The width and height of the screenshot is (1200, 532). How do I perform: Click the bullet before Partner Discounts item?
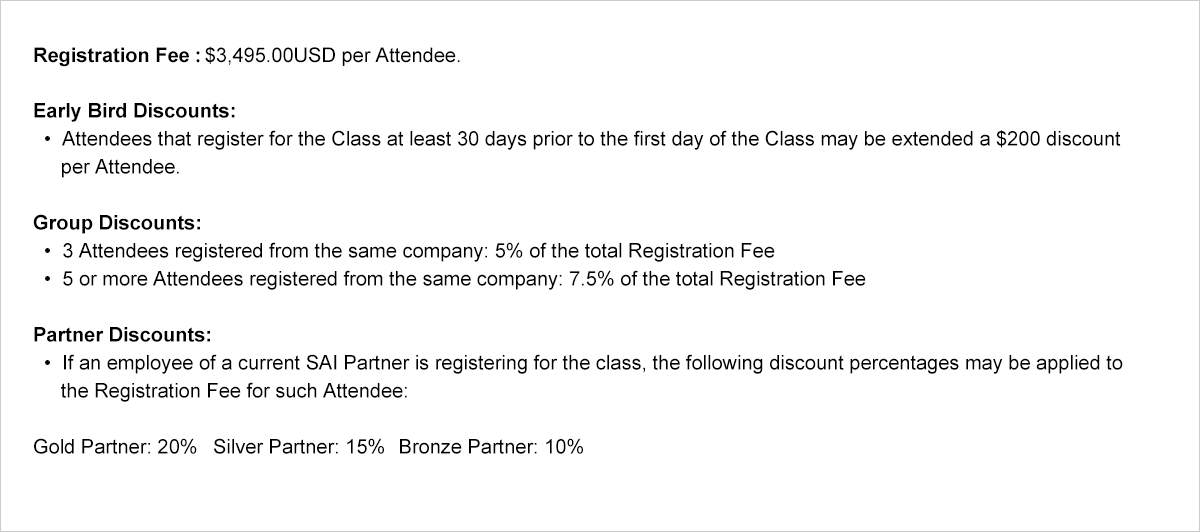pos(47,363)
